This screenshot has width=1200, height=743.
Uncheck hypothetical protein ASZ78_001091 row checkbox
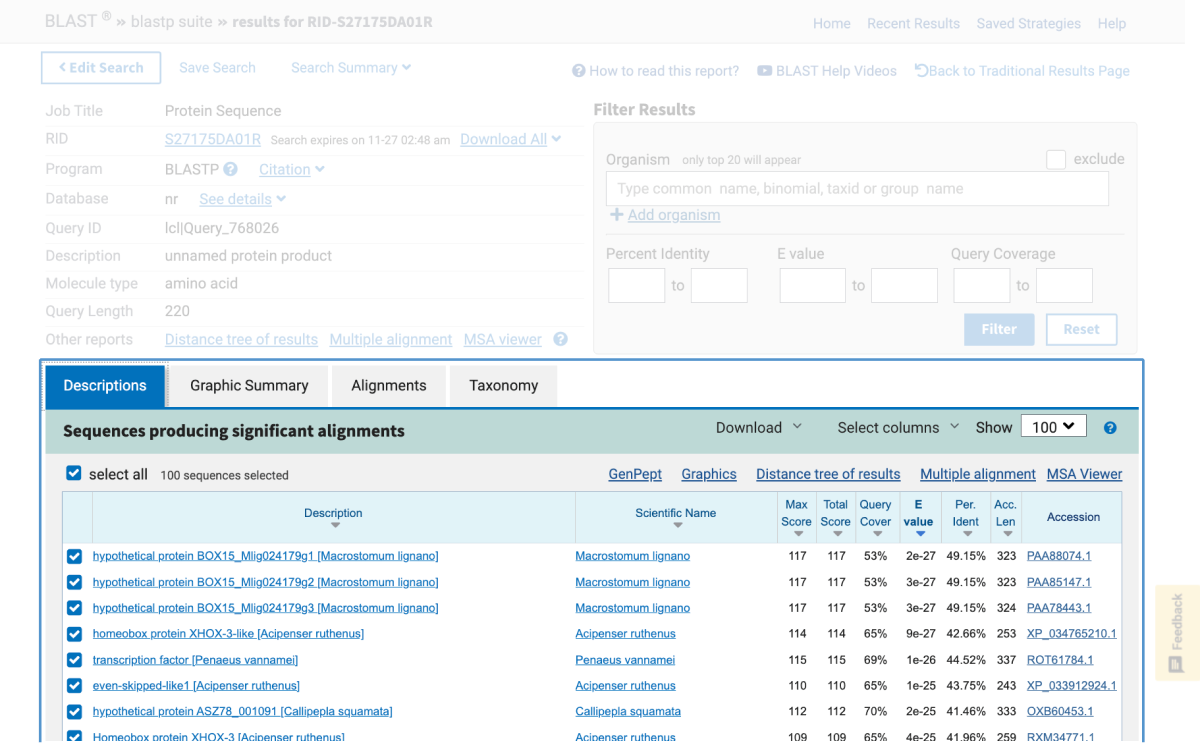point(74,712)
